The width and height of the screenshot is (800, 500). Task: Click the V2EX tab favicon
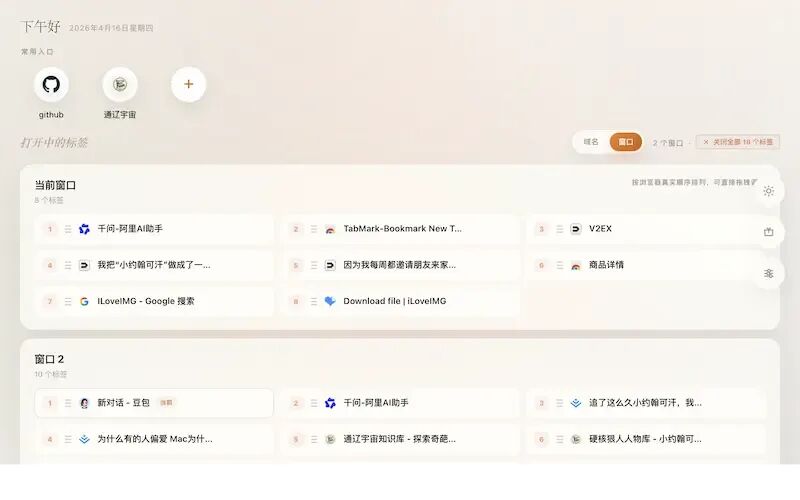[x=576, y=229]
